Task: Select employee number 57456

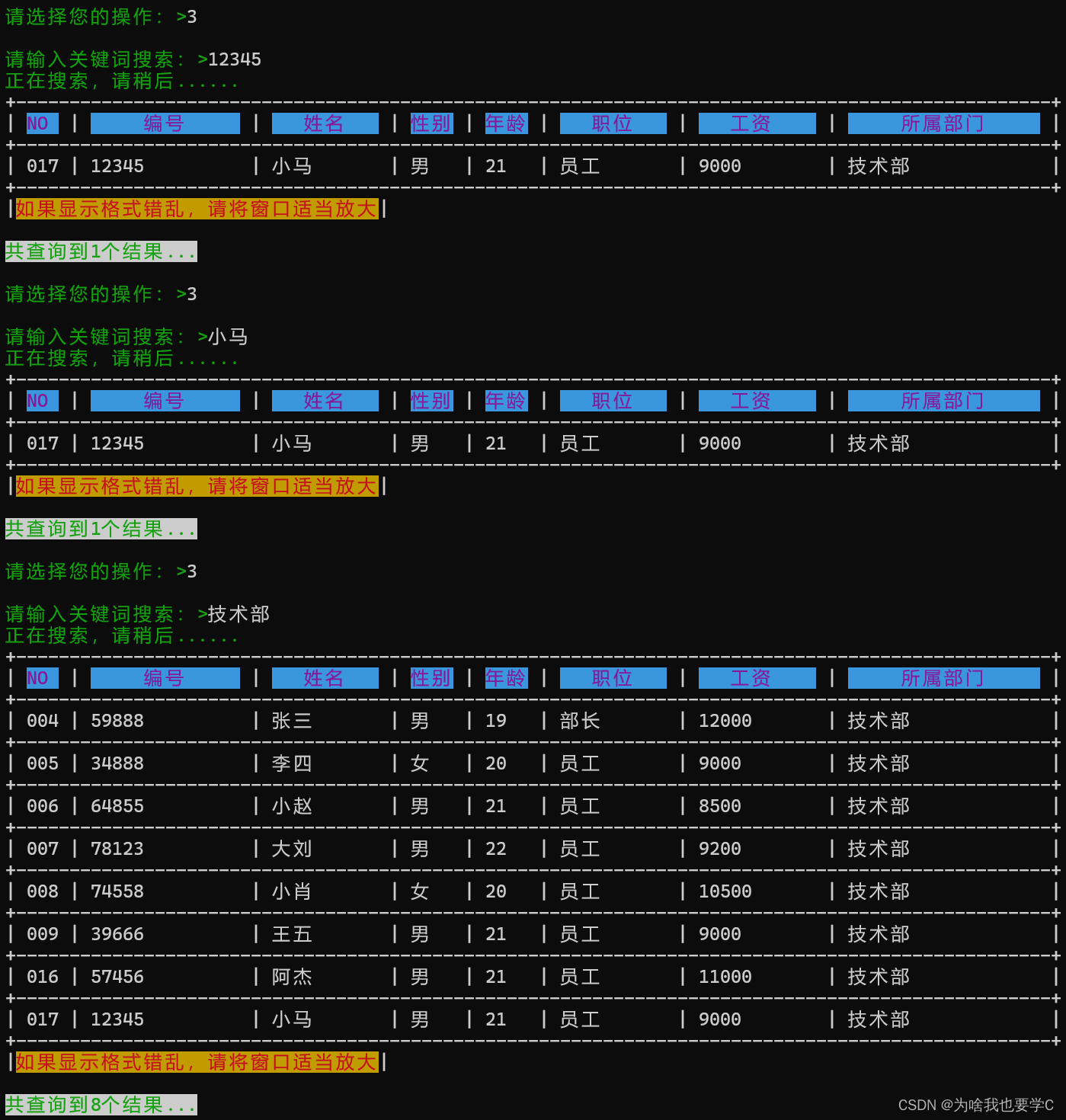Action: tap(117, 977)
